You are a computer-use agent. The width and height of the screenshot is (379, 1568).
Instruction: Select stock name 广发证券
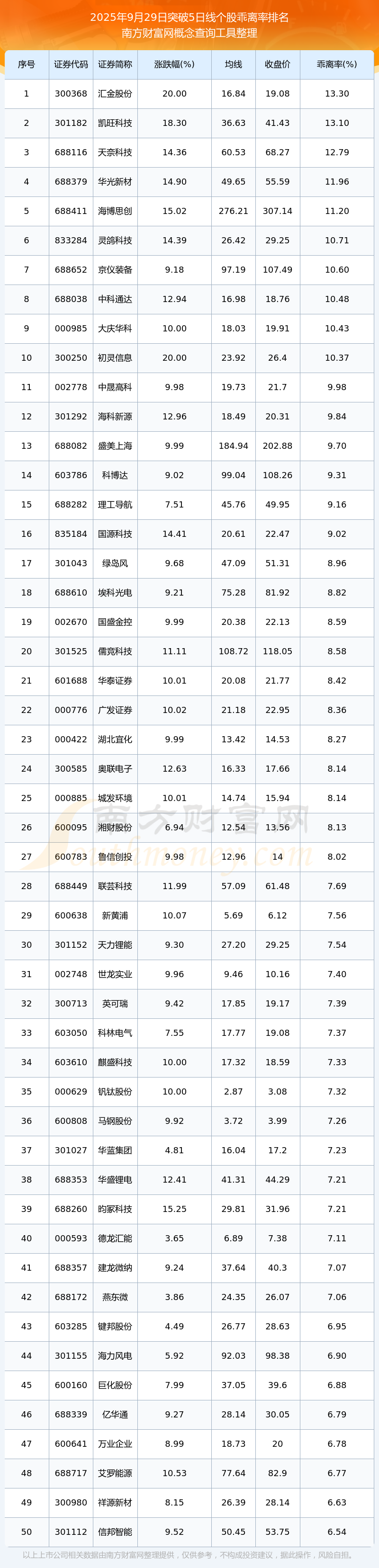[115, 710]
